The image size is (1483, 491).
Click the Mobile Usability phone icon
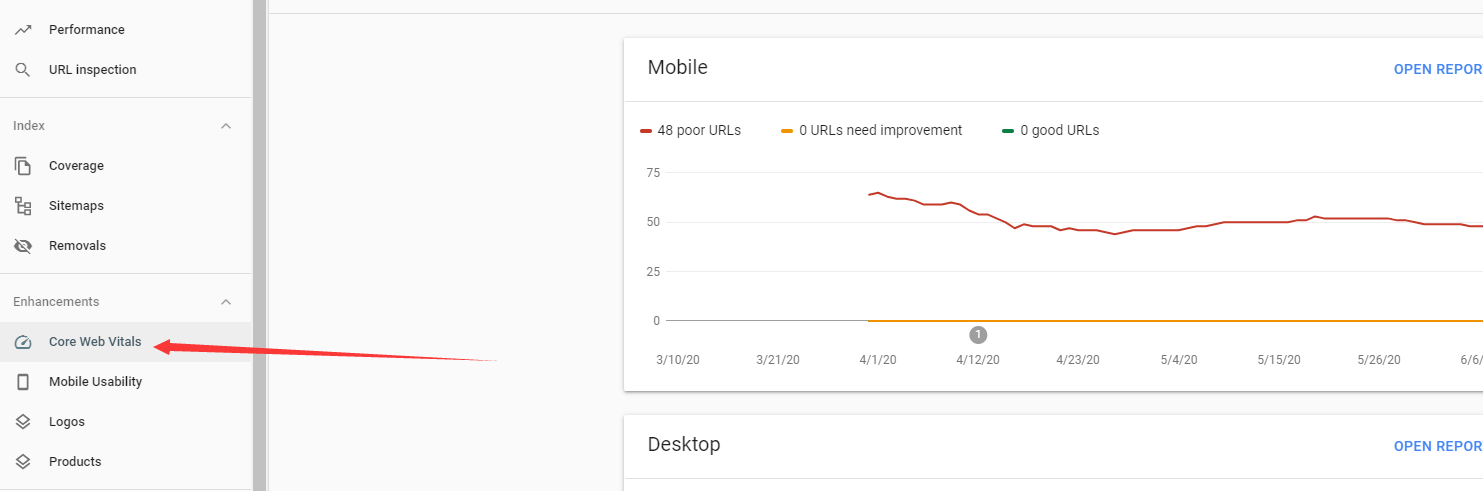[23, 382]
